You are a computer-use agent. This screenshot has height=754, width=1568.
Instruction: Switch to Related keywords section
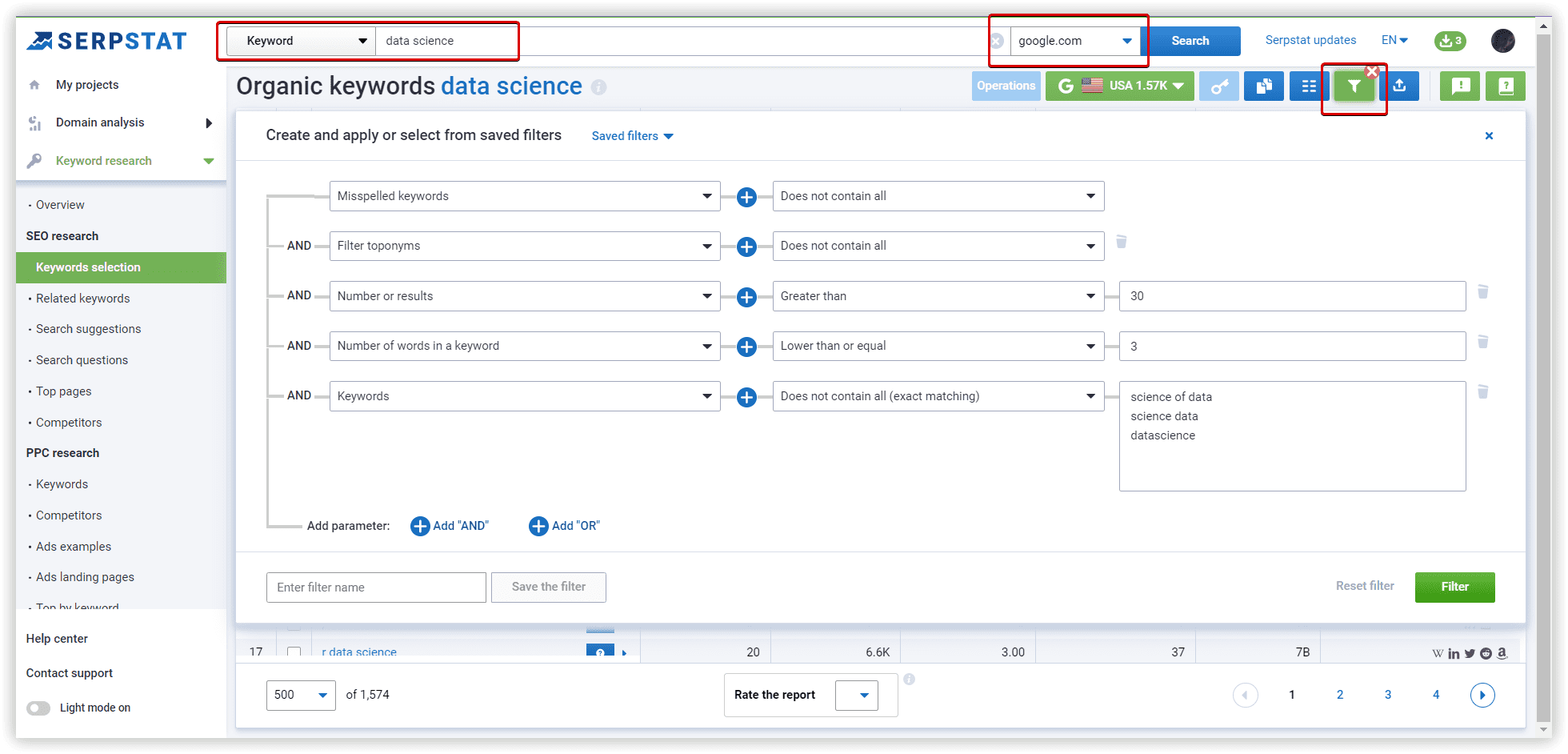pos(82,298)
